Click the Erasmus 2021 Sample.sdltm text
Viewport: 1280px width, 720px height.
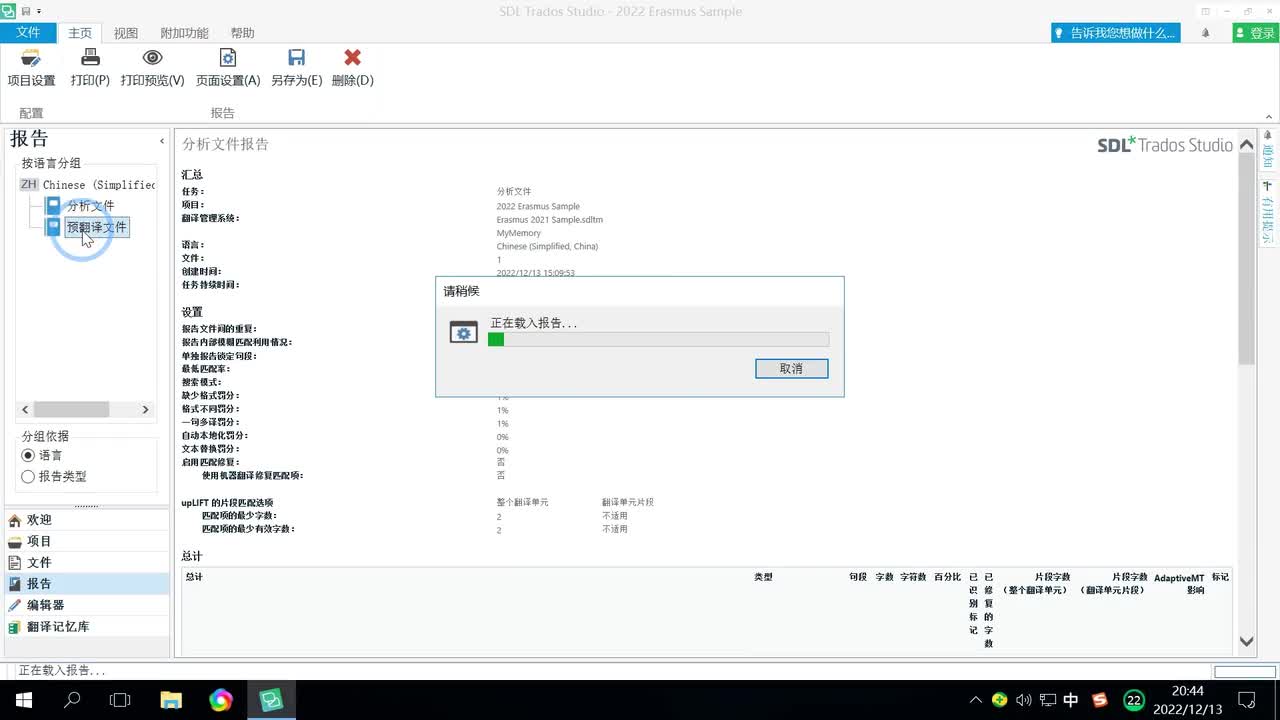pos(550,220)
